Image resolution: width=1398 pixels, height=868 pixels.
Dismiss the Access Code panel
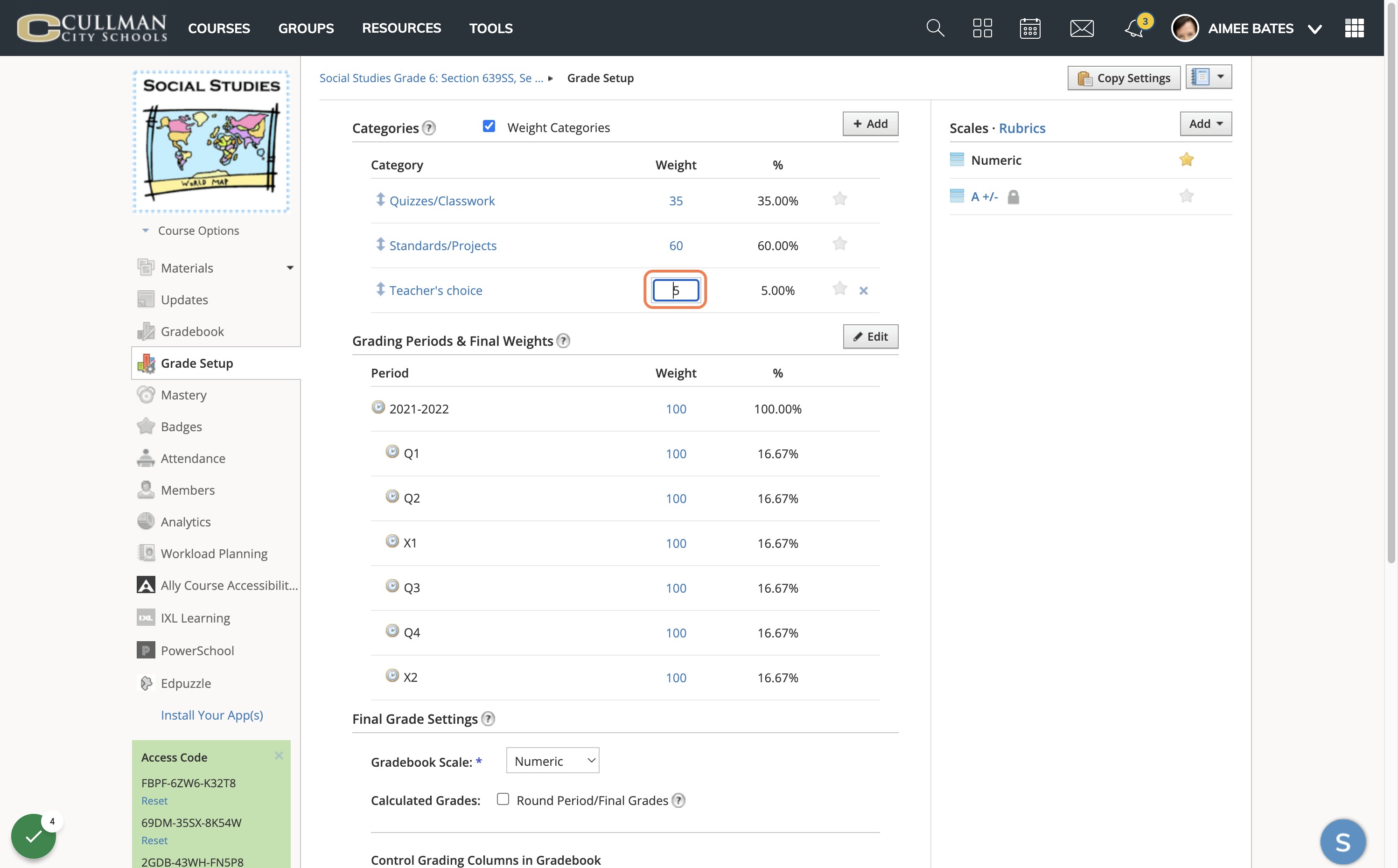click(x=278, y=756)
